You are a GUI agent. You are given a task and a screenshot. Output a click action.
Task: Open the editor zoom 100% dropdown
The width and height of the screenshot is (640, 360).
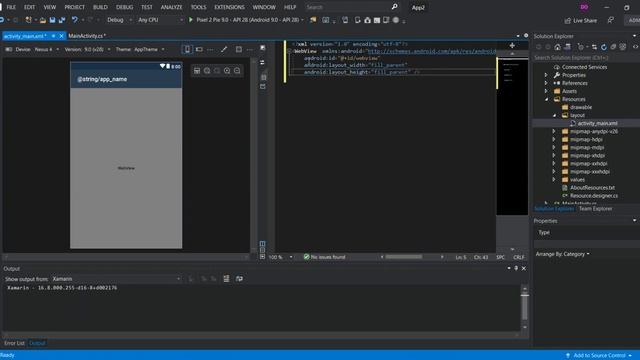pyautogui.click(x=291, y=257)
